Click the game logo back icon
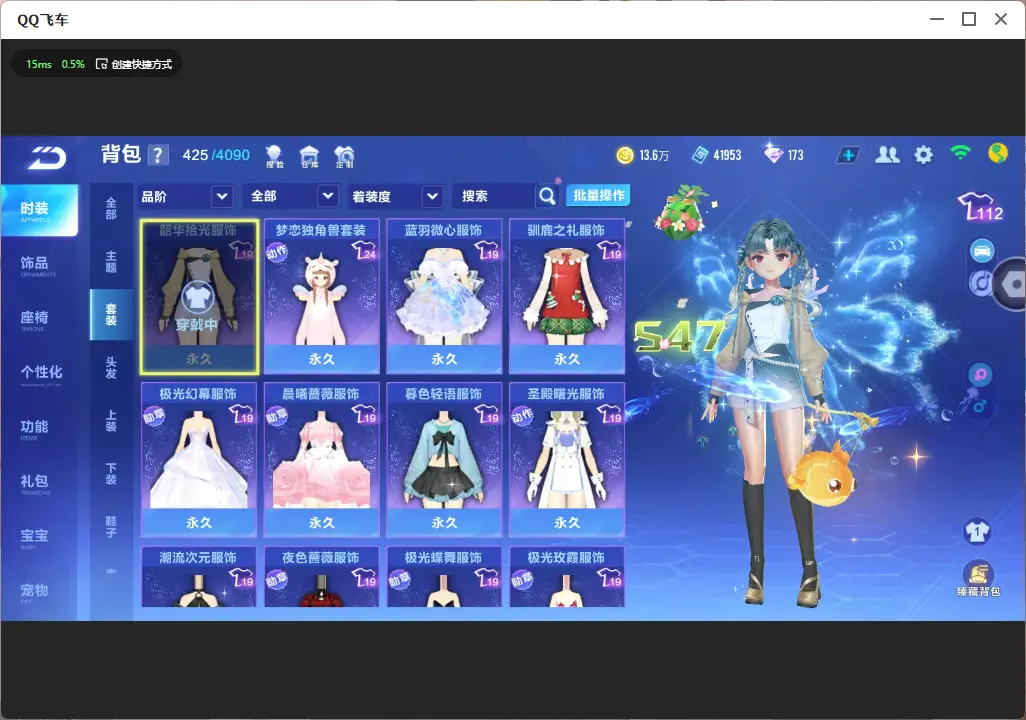Screen dimensions: 1026x720 [x=47, y=157]
